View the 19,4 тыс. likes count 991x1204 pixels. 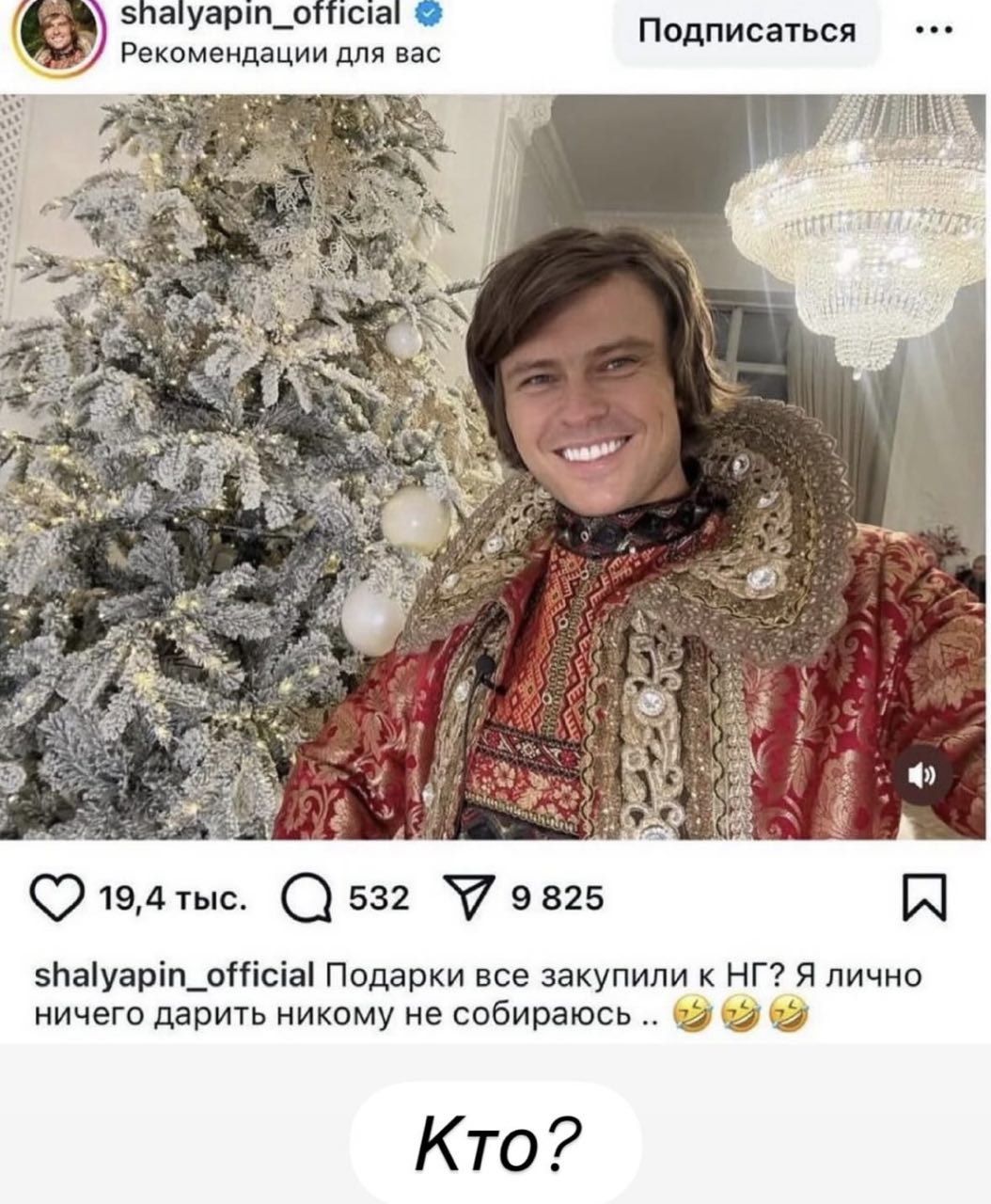(x=173, y=899)
